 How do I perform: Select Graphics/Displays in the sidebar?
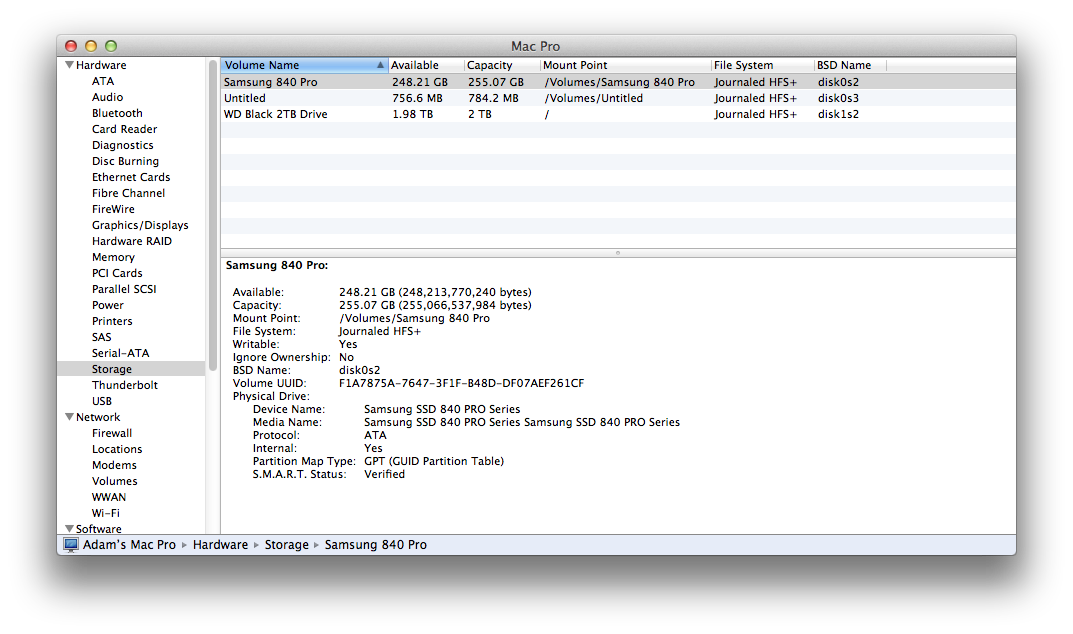tap(140, 225)
